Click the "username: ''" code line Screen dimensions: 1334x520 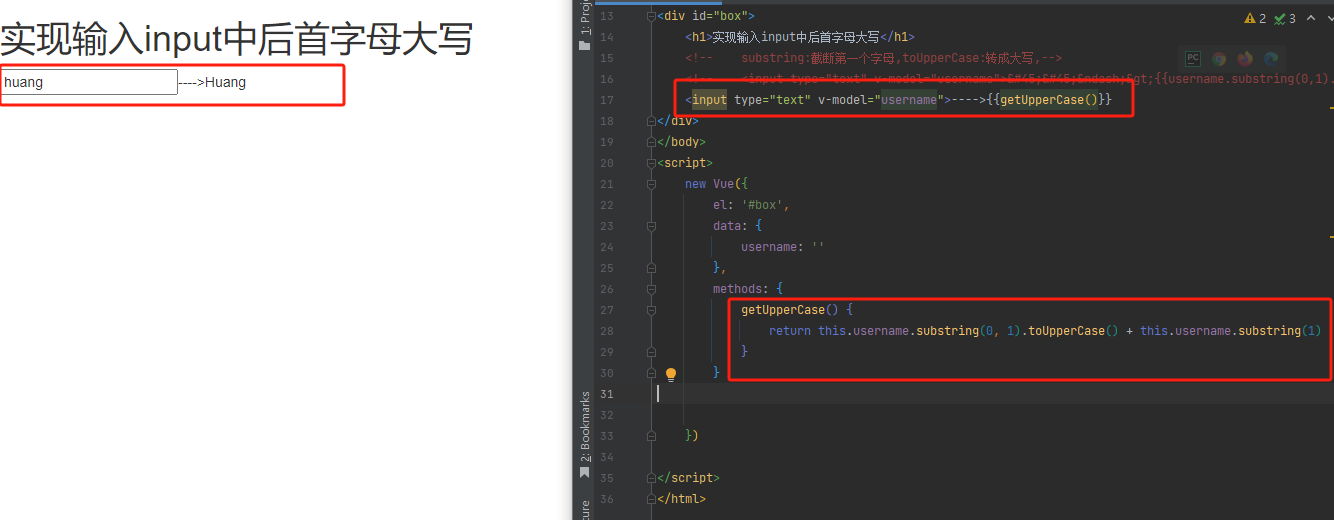[x=782, y=247]
